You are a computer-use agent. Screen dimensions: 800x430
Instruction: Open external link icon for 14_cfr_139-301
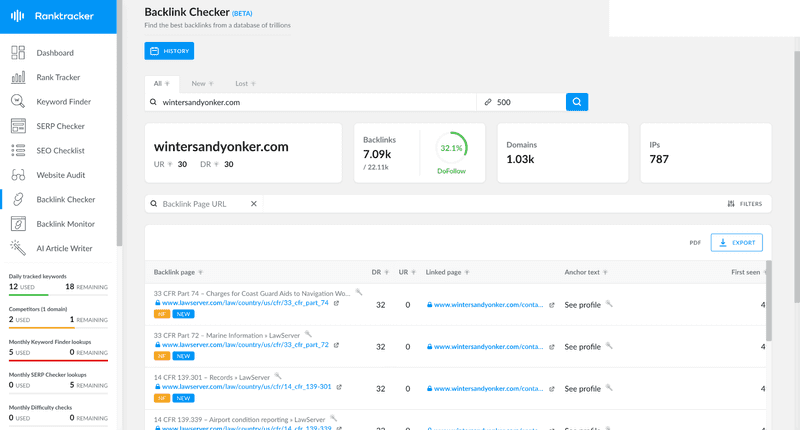tap(339, 387)
